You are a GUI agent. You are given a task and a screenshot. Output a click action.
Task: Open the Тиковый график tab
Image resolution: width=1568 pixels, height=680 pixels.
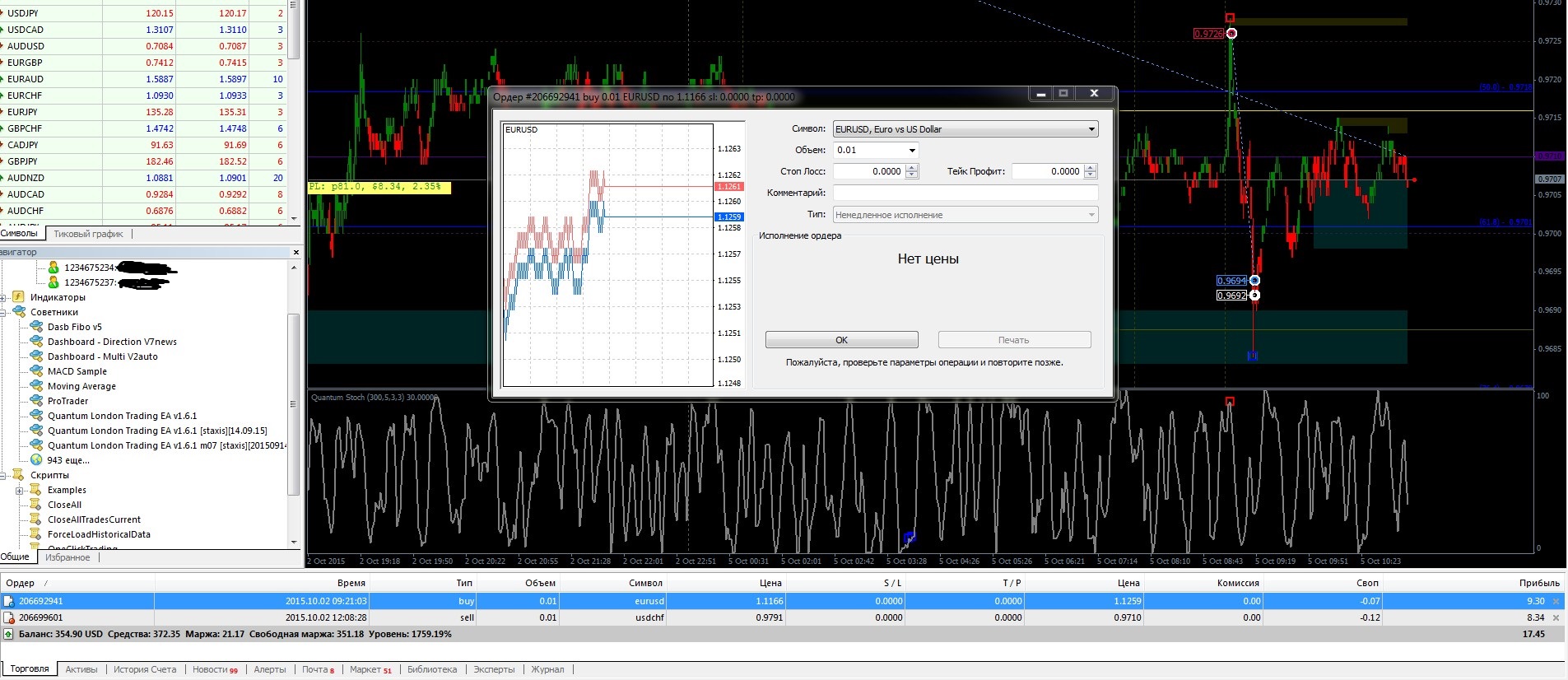[x=88, y=234]
